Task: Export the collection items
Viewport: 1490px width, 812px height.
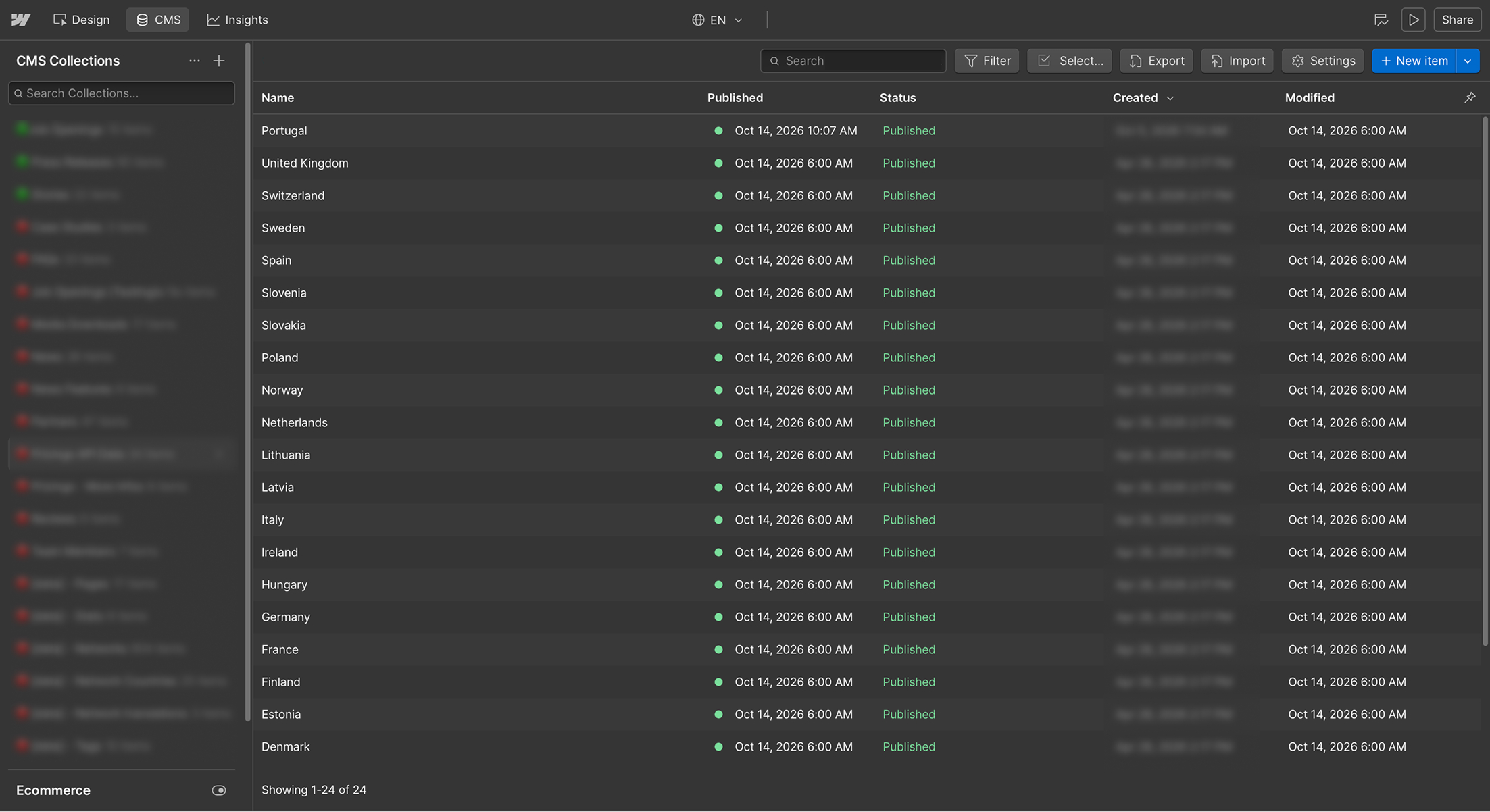Action: tap(1156, 61)
